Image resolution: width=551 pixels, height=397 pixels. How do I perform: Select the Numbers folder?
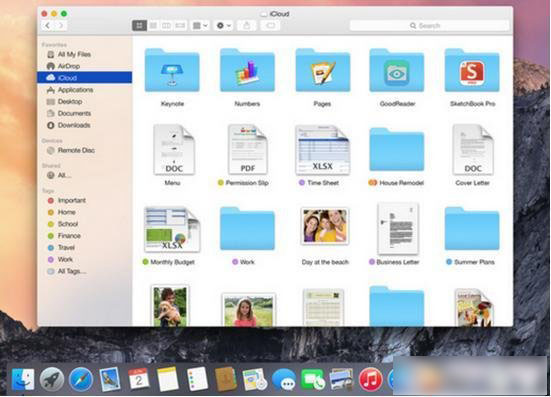[x=247, y=71]
